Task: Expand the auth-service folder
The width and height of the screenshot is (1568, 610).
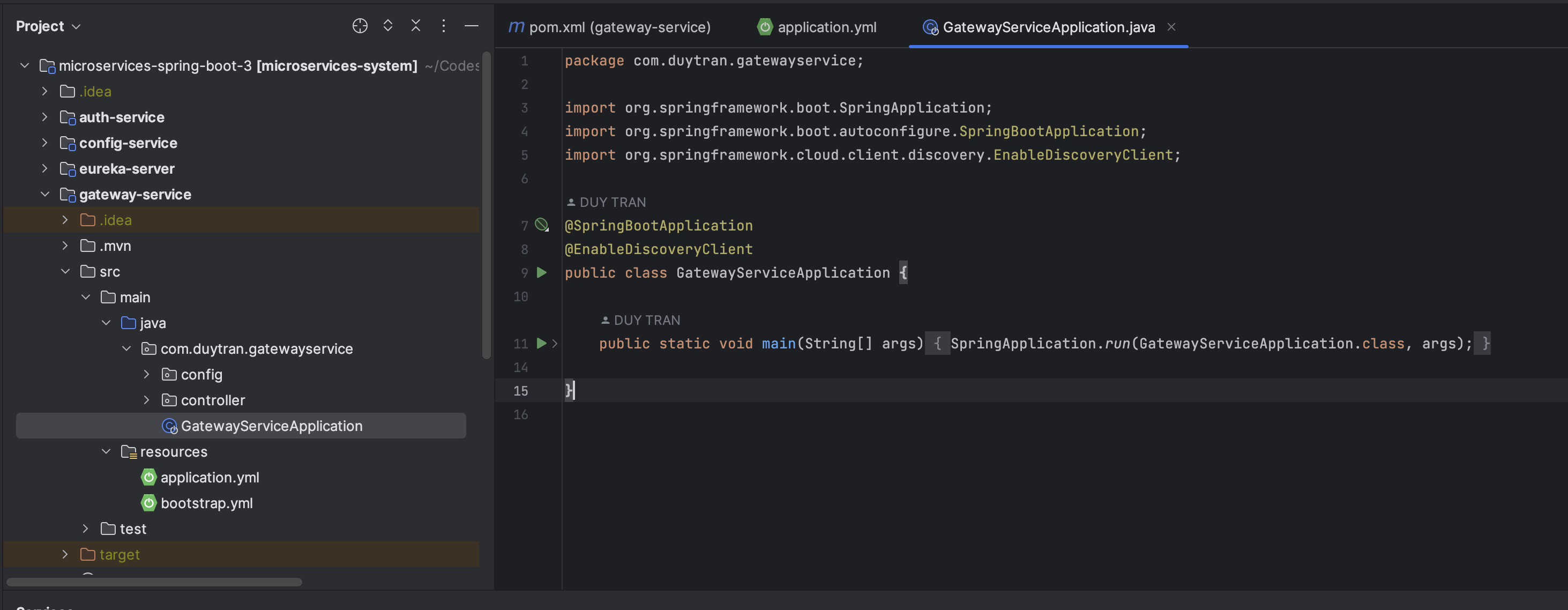Action: click(44, 117)
